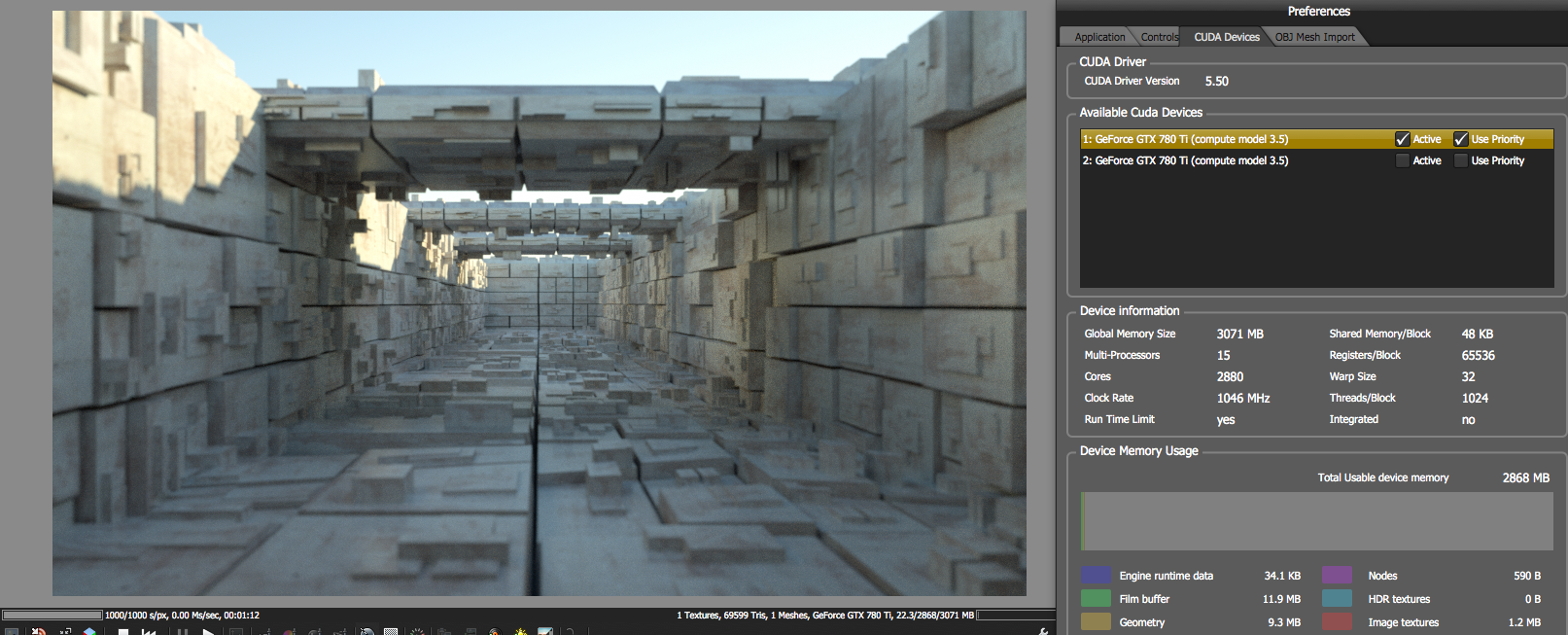Image resolution: width=1568 pixels, height=635 pixels.
Task: Switch to the Application tab
Action: click(1098, 37)
